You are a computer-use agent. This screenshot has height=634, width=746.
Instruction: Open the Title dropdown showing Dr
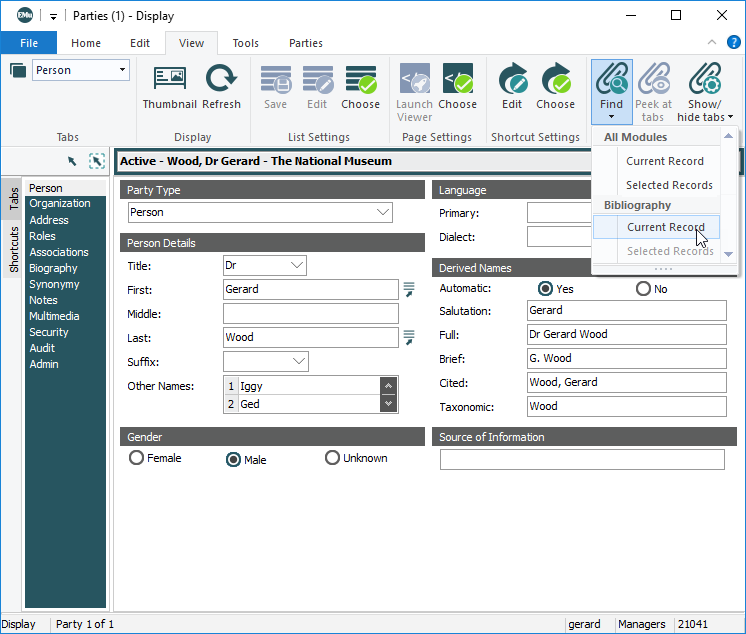296,265
